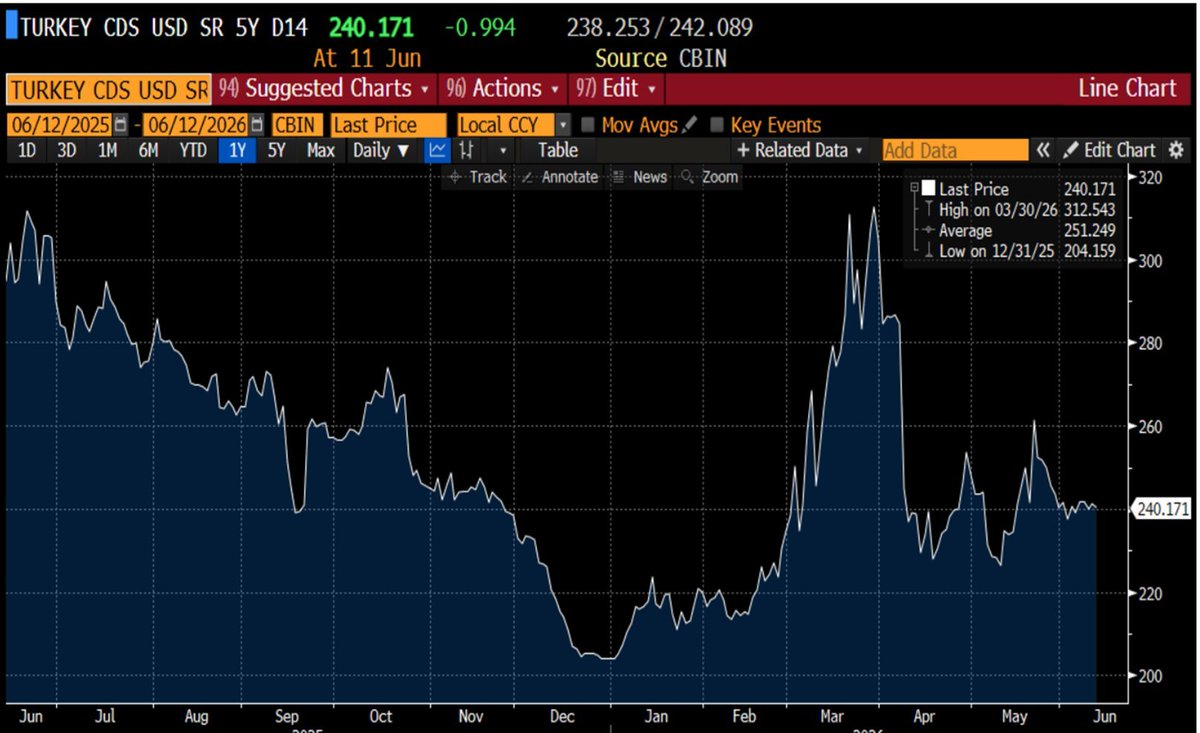Activate the Annotate tool
This screenshot has height=733, width=1200.
coord(559,177)
